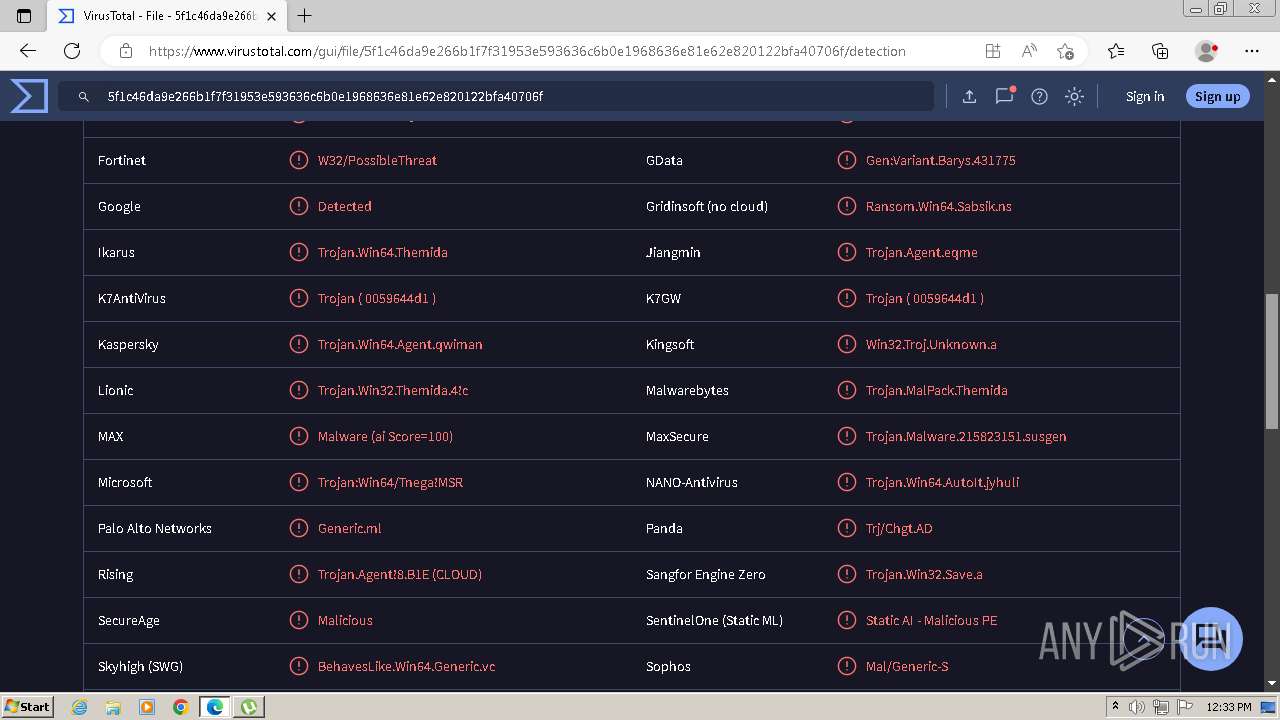This screenshot has height=720, width=1280.
Task: Click Ransom.Win64.Sabsik.ns detection text
Action: pos(938,206)
